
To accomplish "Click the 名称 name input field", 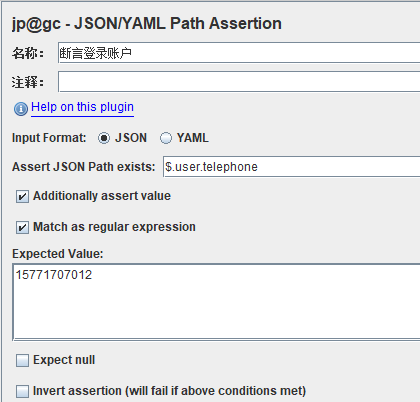I will coord(239,53).
